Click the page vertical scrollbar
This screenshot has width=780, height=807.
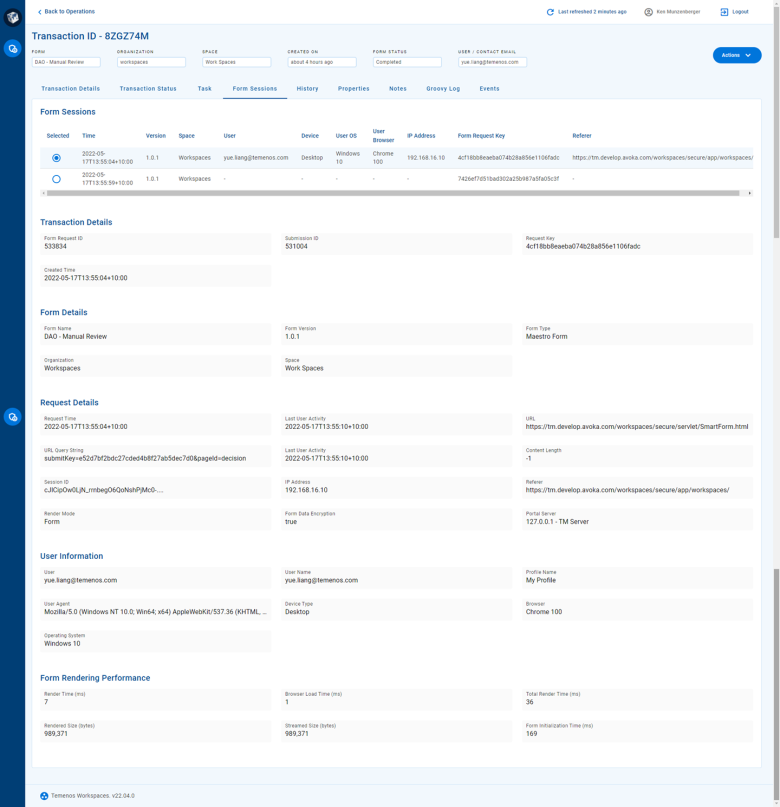coord(776,124)
